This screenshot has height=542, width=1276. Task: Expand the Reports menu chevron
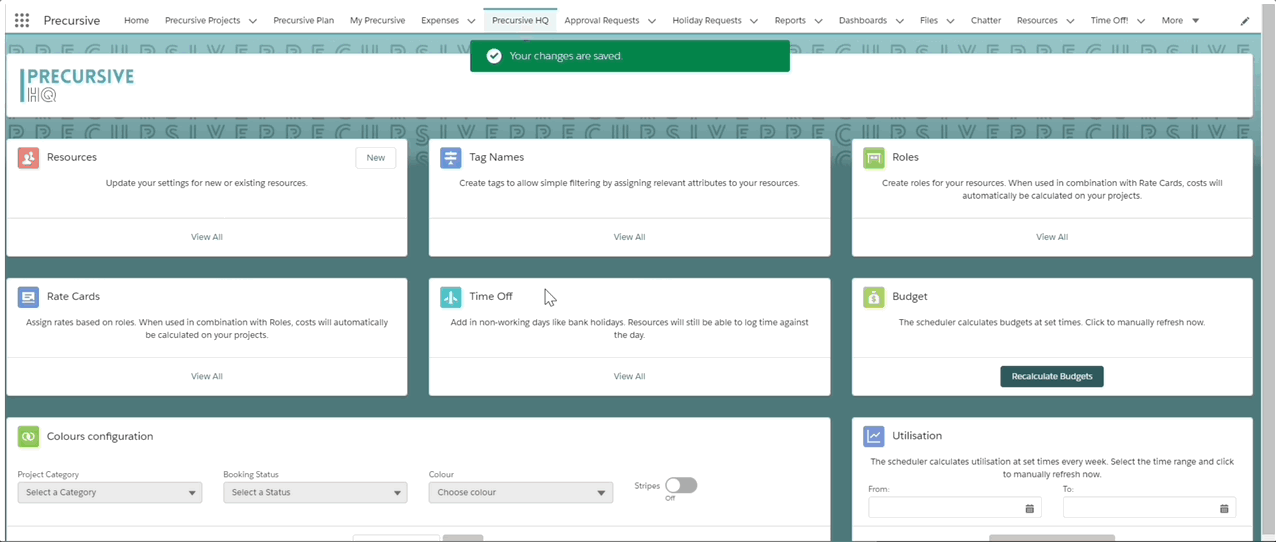[x=818, y=21]
